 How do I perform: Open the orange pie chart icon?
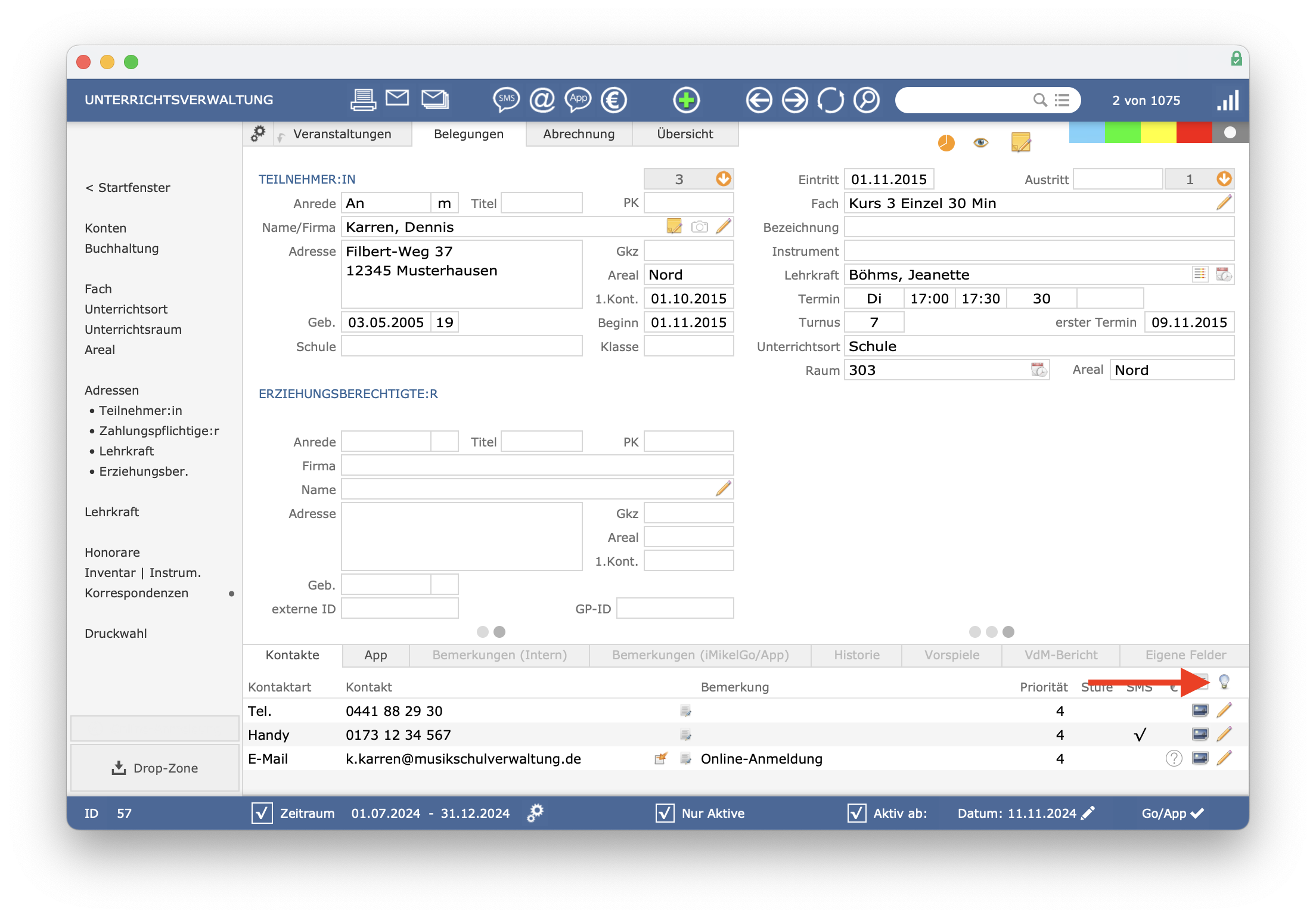pyautogui.click(x=946, y=143)
